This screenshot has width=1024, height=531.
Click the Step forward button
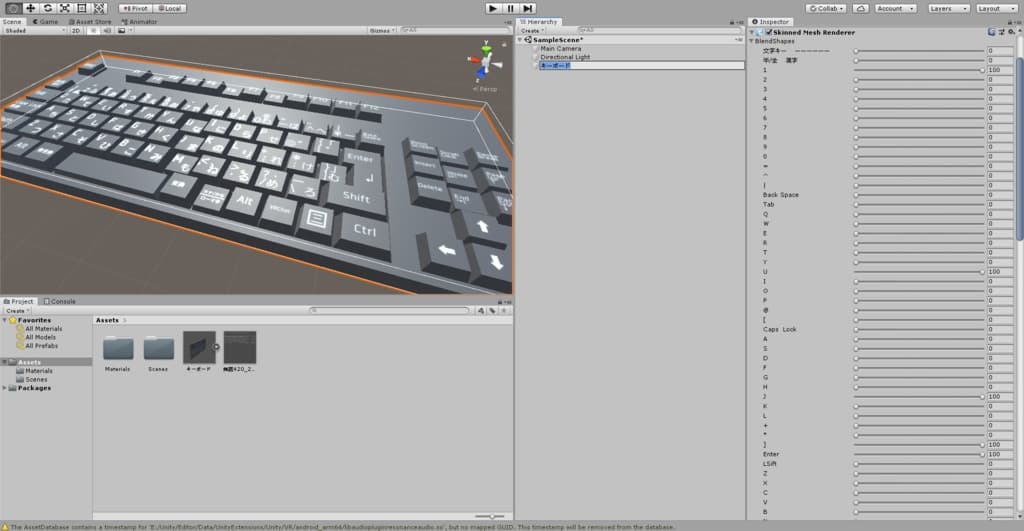pos(528,8)
